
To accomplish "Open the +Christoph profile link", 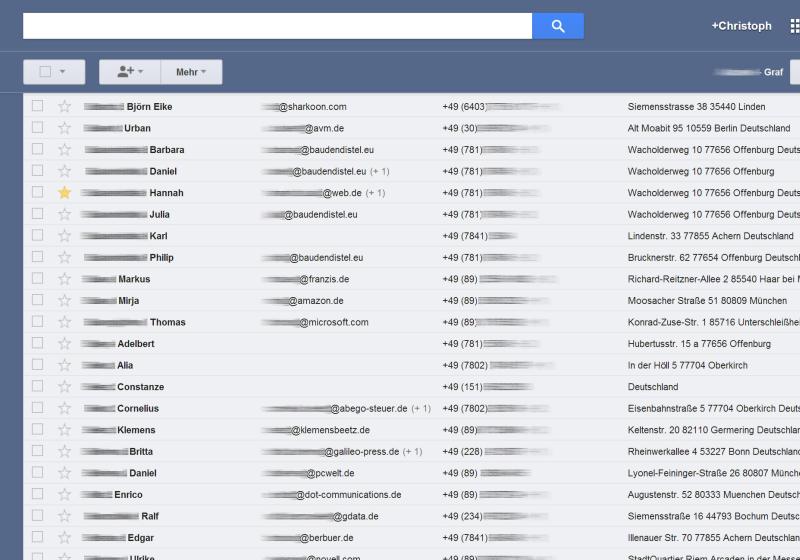I will click(741, 26).
